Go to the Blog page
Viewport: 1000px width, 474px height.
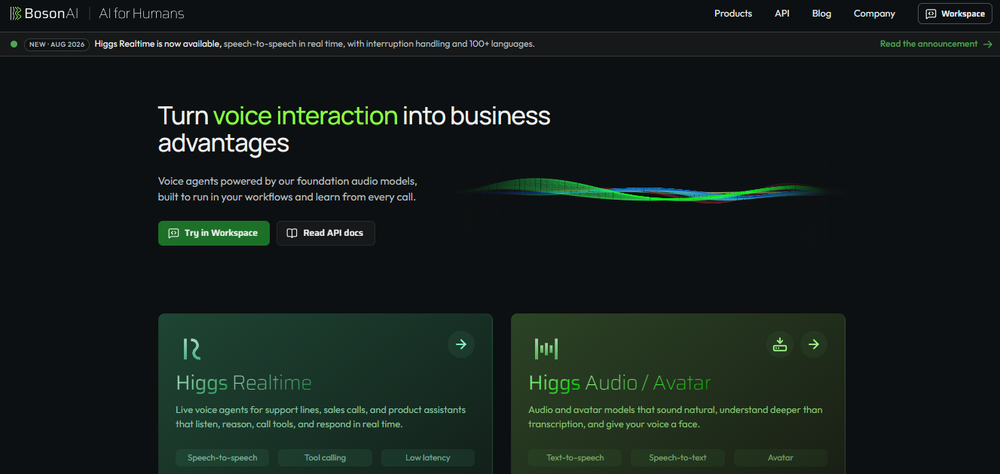821,13
